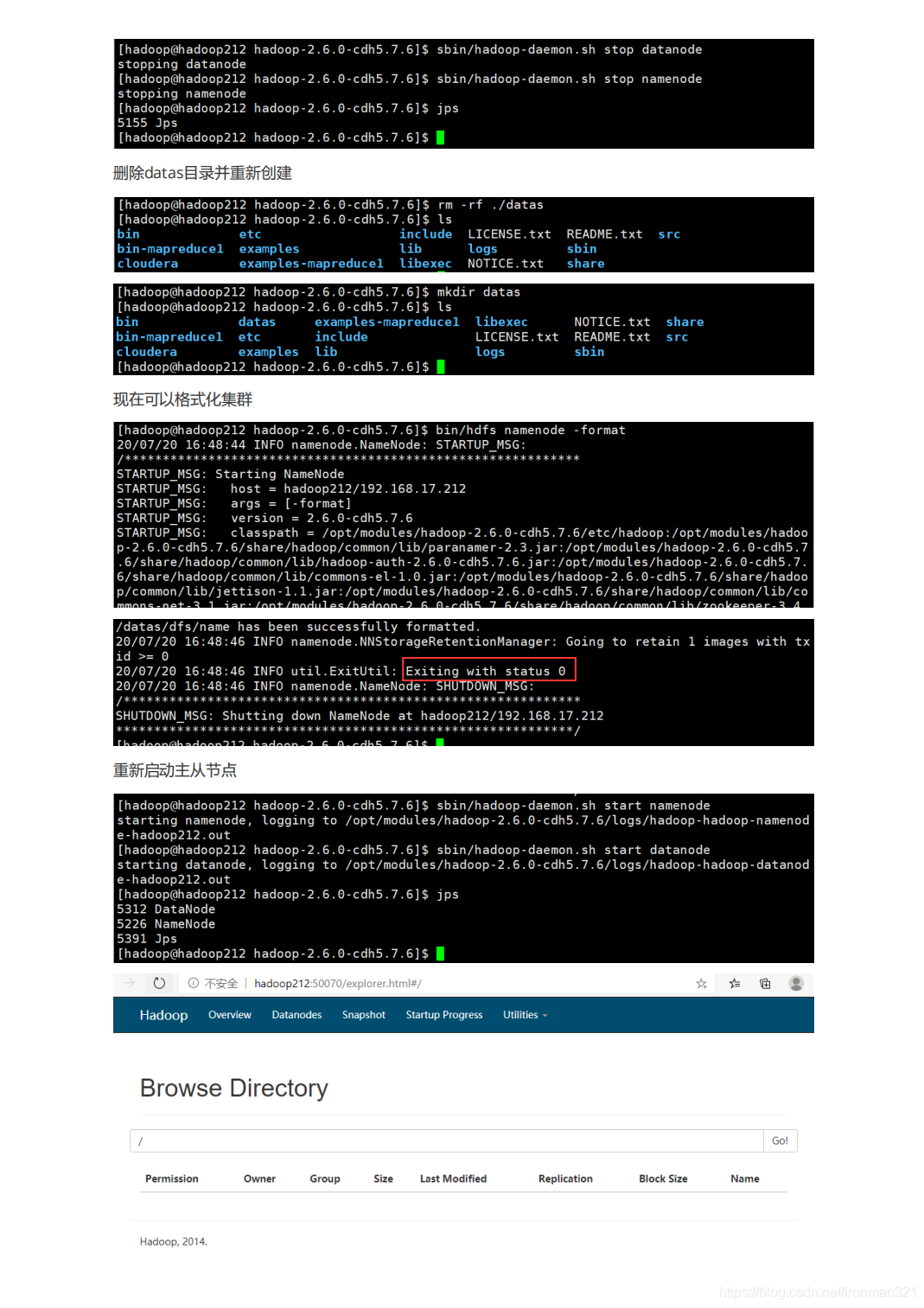Viewport: 924px width, 1308px height.
Task: Click the not-secure site info icon
Action: [x=194, y=983]
